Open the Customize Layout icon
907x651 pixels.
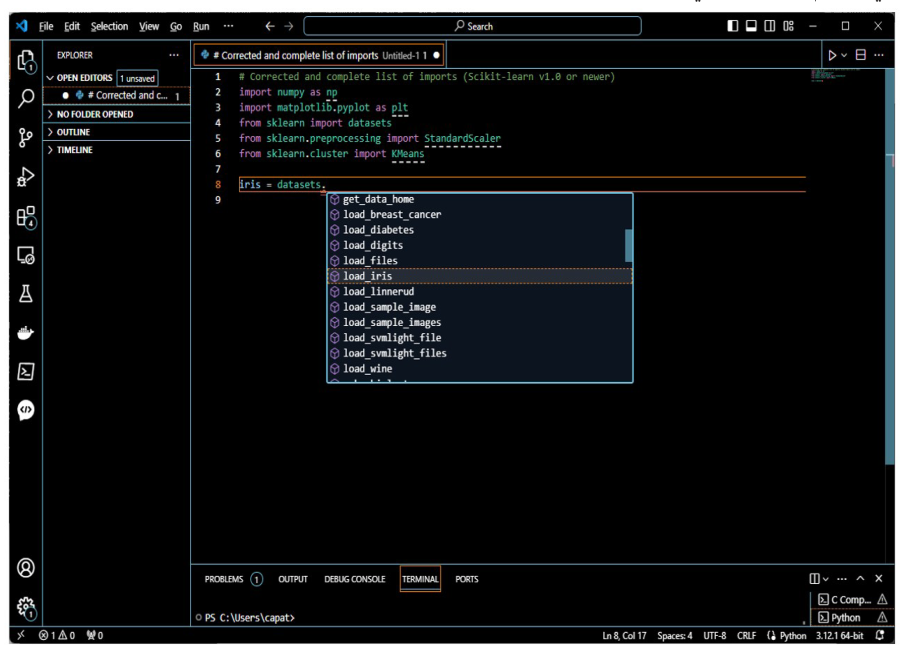[x=788, y=26]
